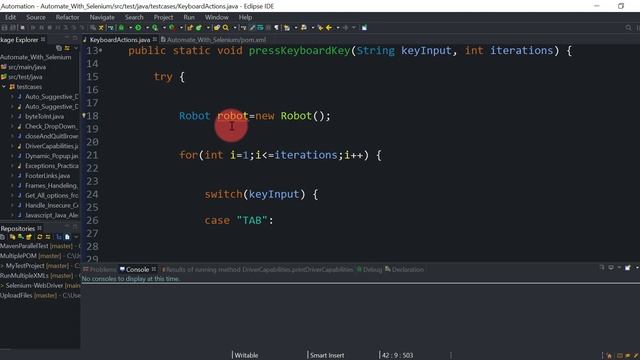Click Collapse All icon in Package Explorer
This screenshot has width=640, height=360.
pyautogui.click(x=59, y=48)
